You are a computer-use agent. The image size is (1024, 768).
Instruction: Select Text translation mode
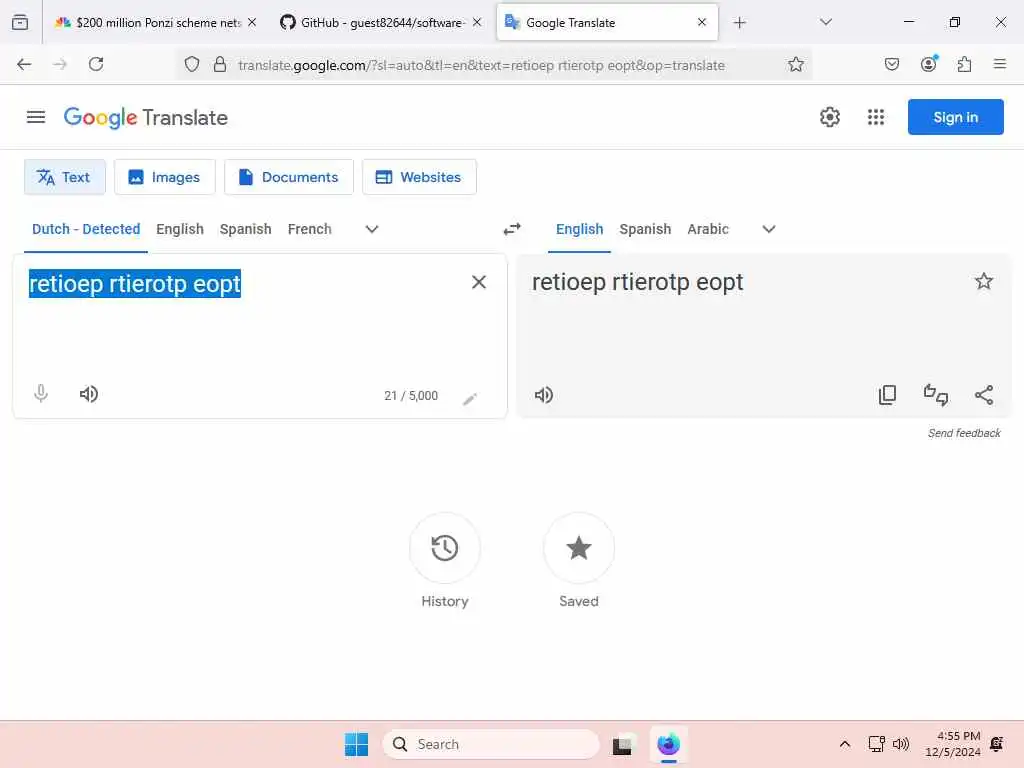coord(65,177)
